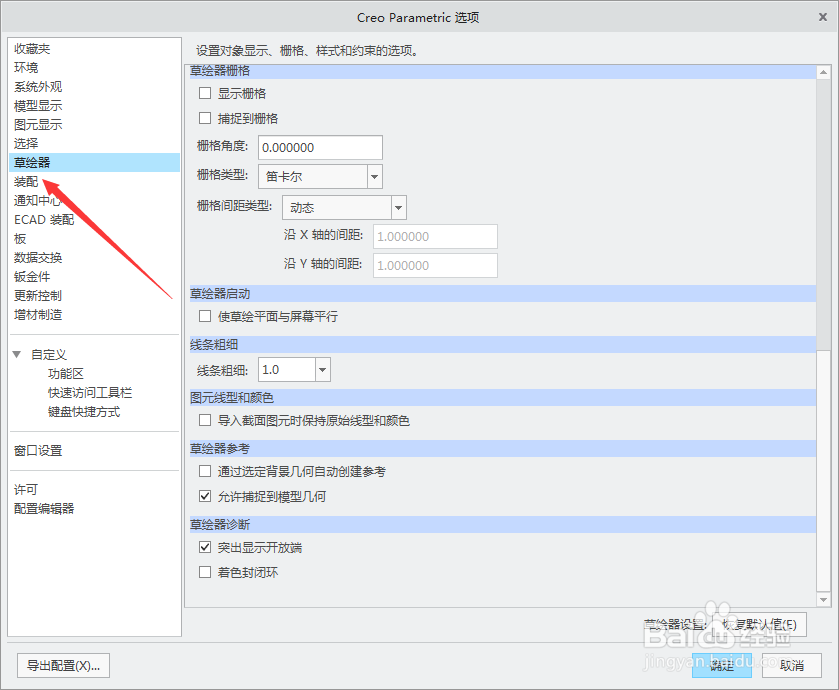Click the scrollbar up arrow
The image size is (839, 690).
[823, 72]
